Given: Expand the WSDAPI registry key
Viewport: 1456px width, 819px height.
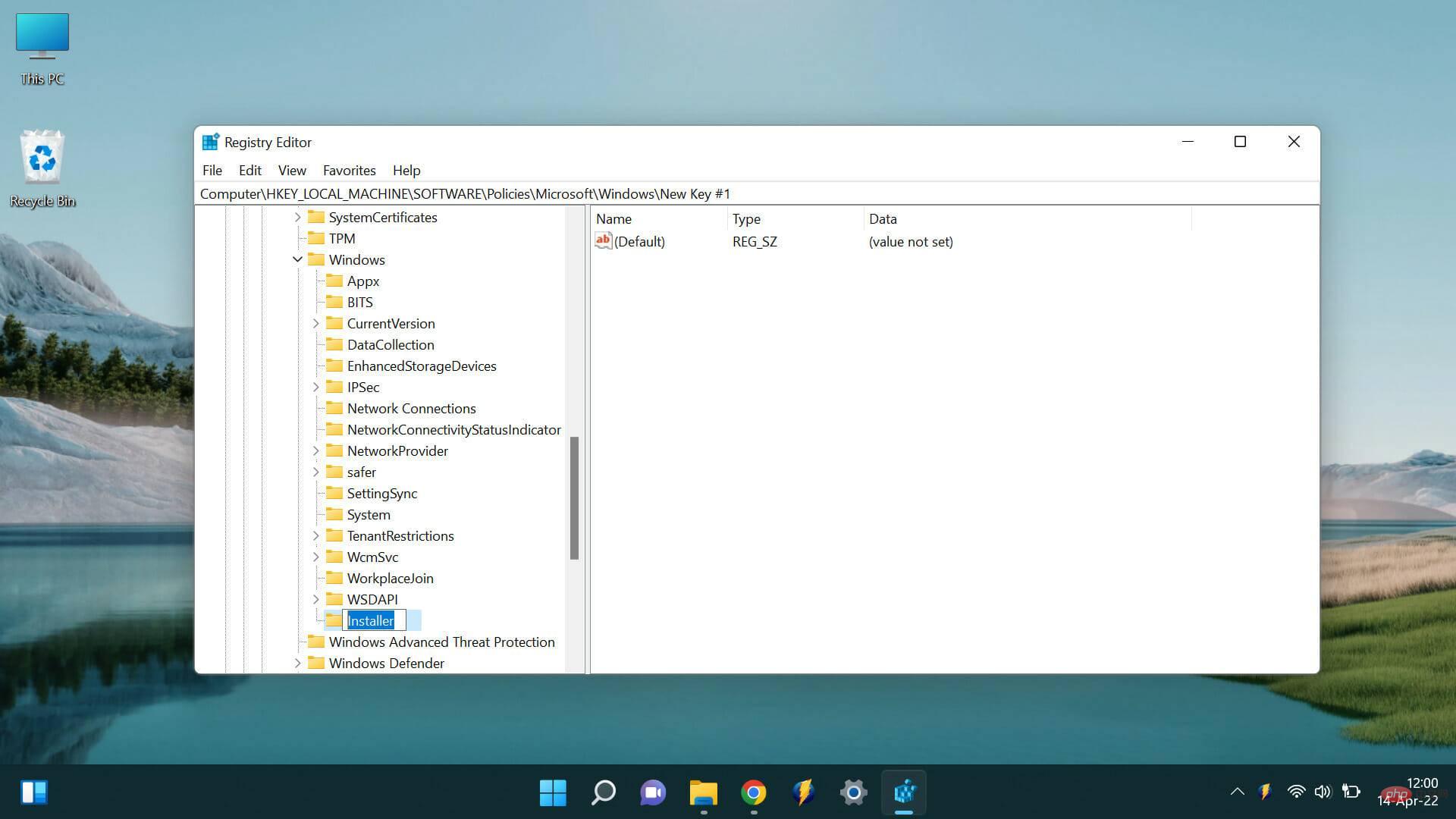Looking at the screenshot, I should point(315,599).
